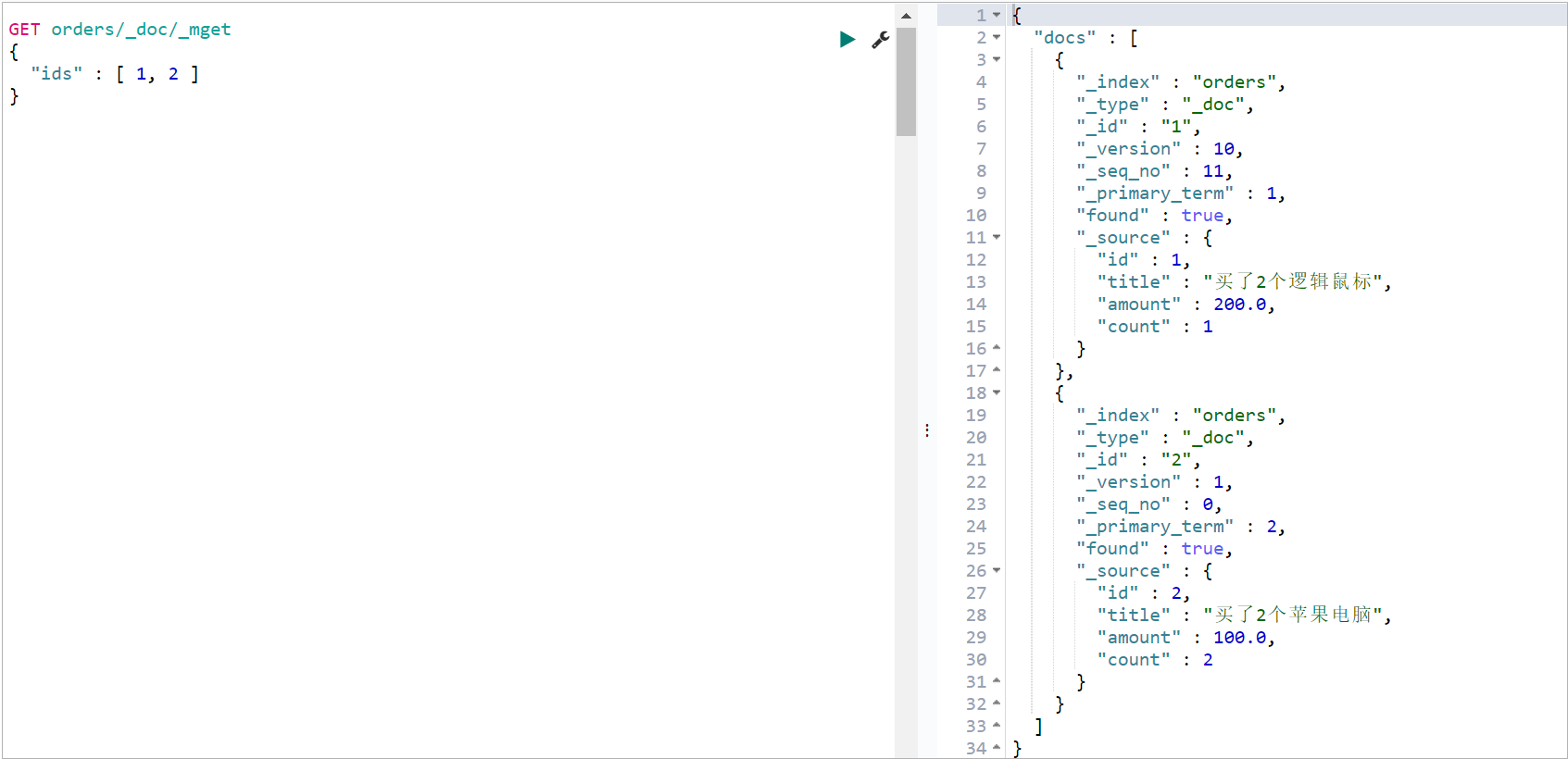The width and height of the screenshot is (1568, 759).
Task: Click the "count" : 2 line
Action: [x=1155, y=660]
